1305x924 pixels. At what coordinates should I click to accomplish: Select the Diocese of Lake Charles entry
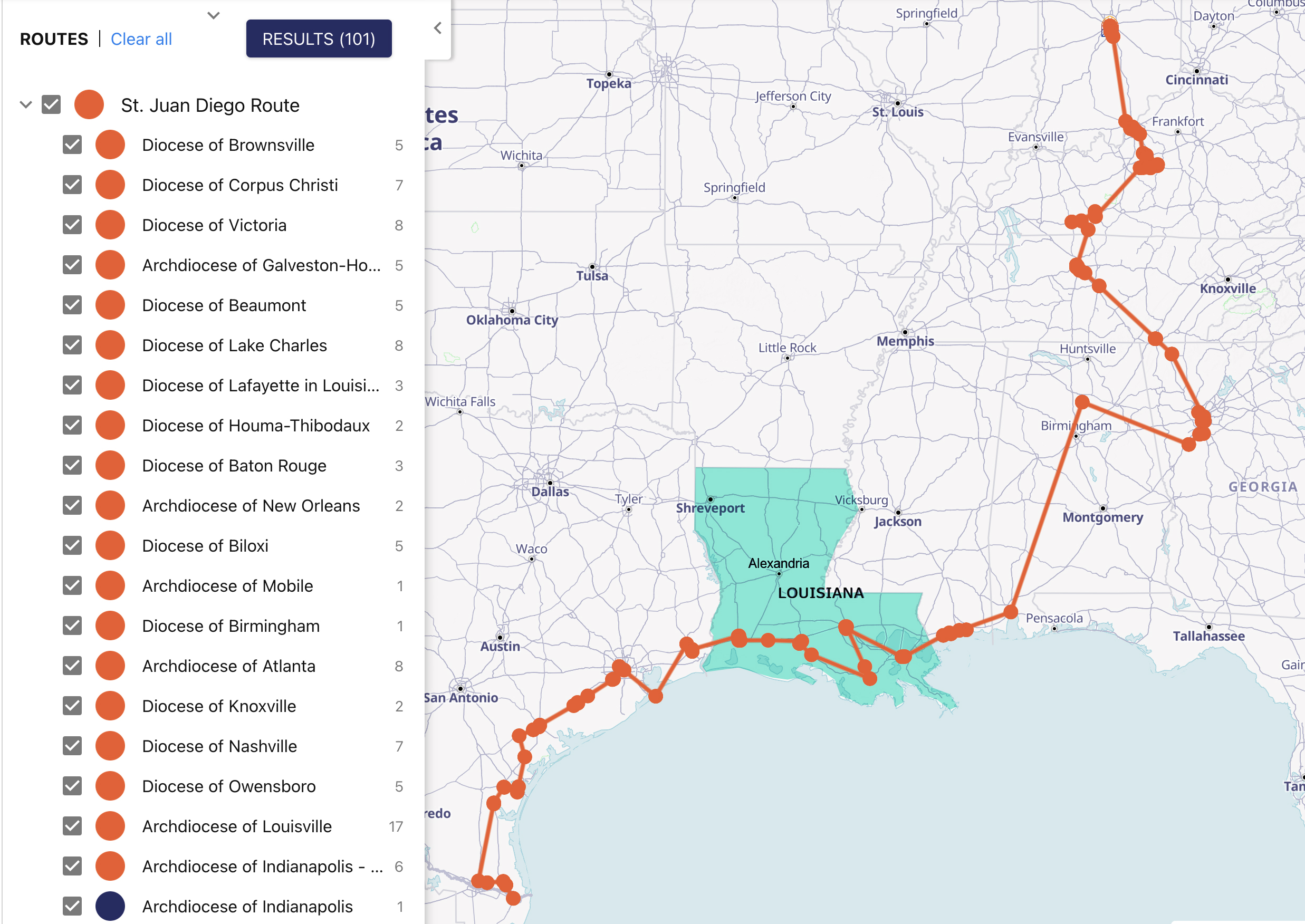[x=235, y=345]
